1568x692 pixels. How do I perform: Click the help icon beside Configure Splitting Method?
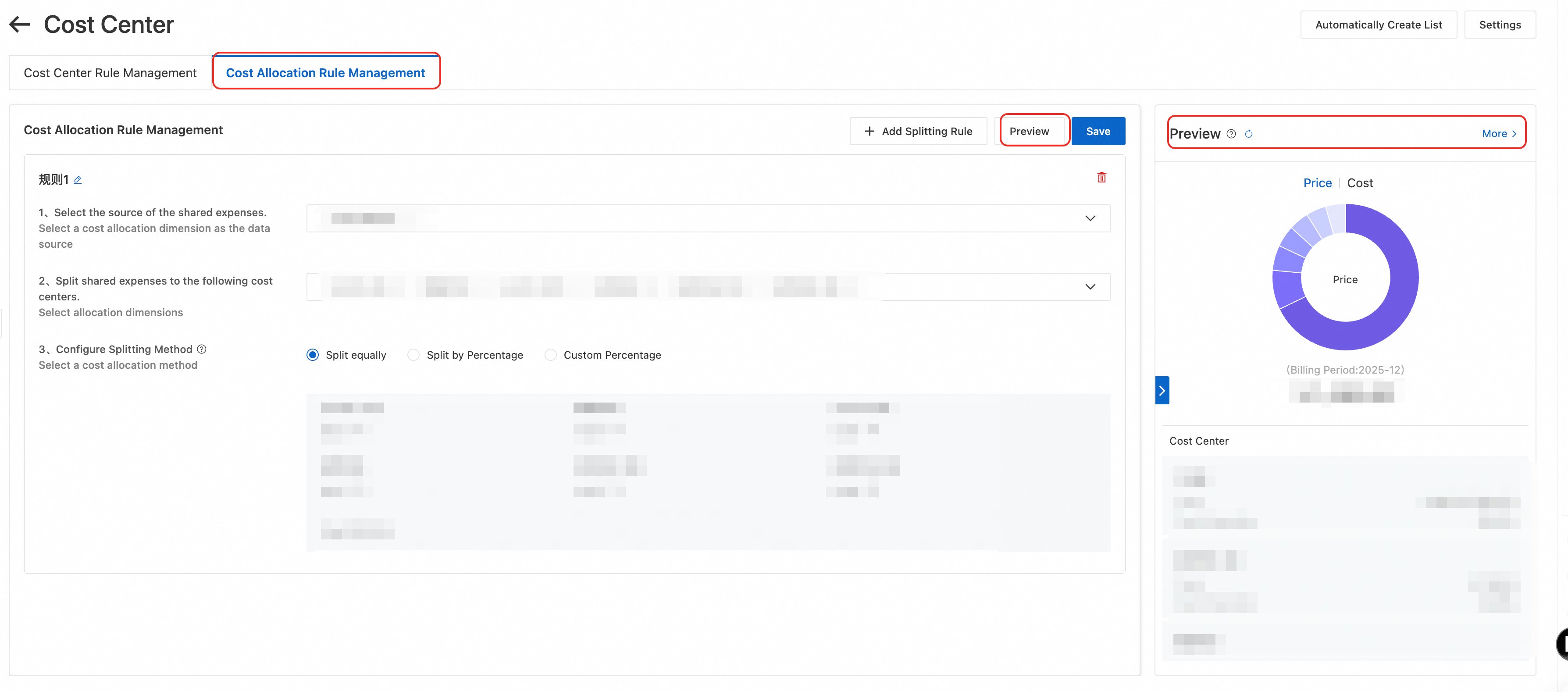pyautogui.click(x=201, y=349)
